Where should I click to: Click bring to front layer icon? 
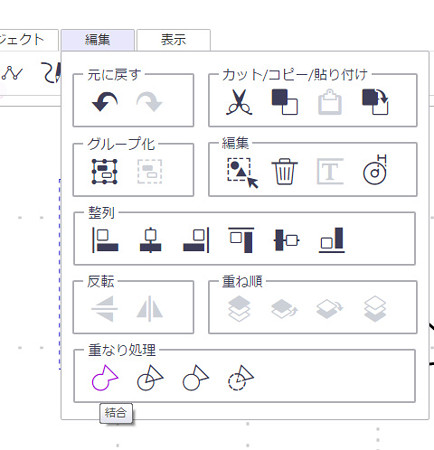coord(239,309)
